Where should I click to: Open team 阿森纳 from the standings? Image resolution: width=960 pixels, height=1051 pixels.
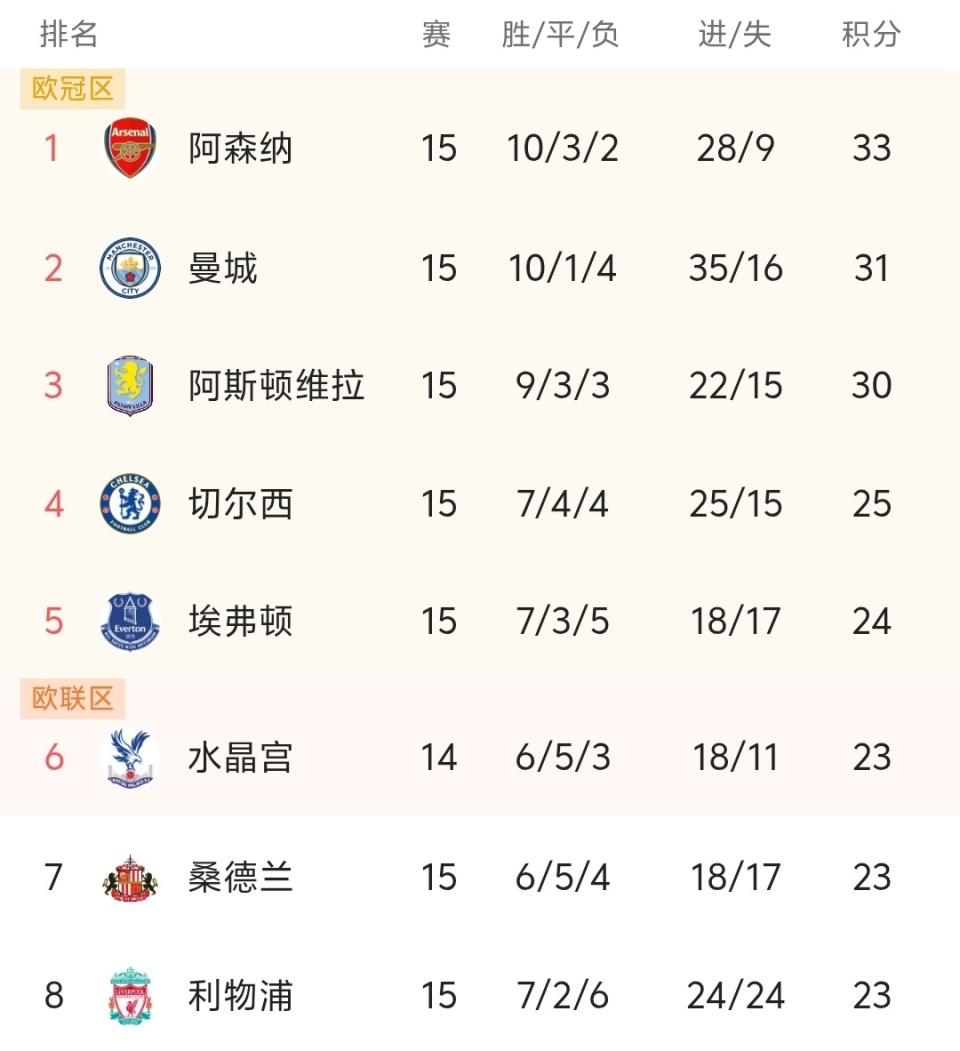click(240, 149)
